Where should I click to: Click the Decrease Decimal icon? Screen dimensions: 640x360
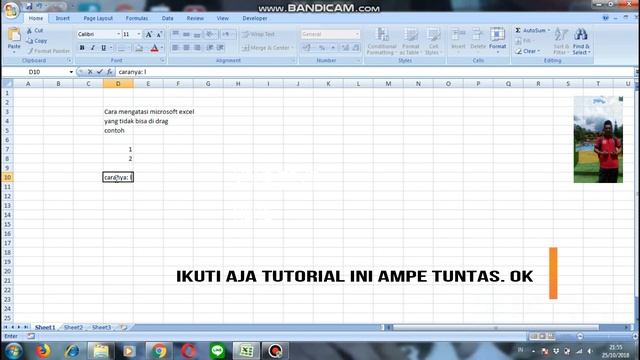[356, 48]
